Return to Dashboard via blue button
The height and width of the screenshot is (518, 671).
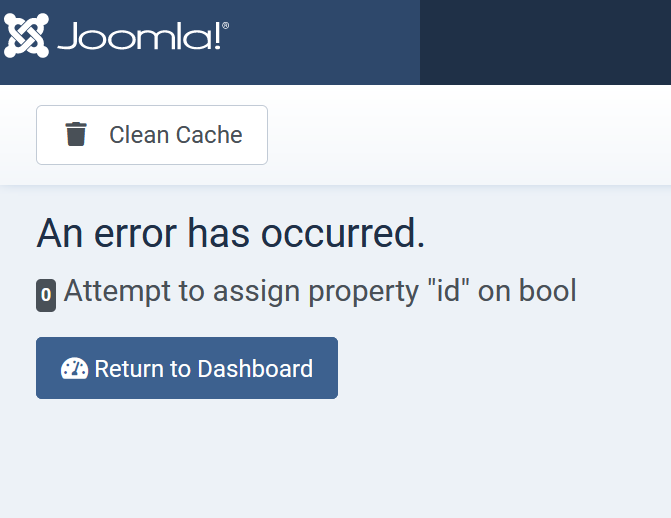pyautogui.click(x=187, y=368)
